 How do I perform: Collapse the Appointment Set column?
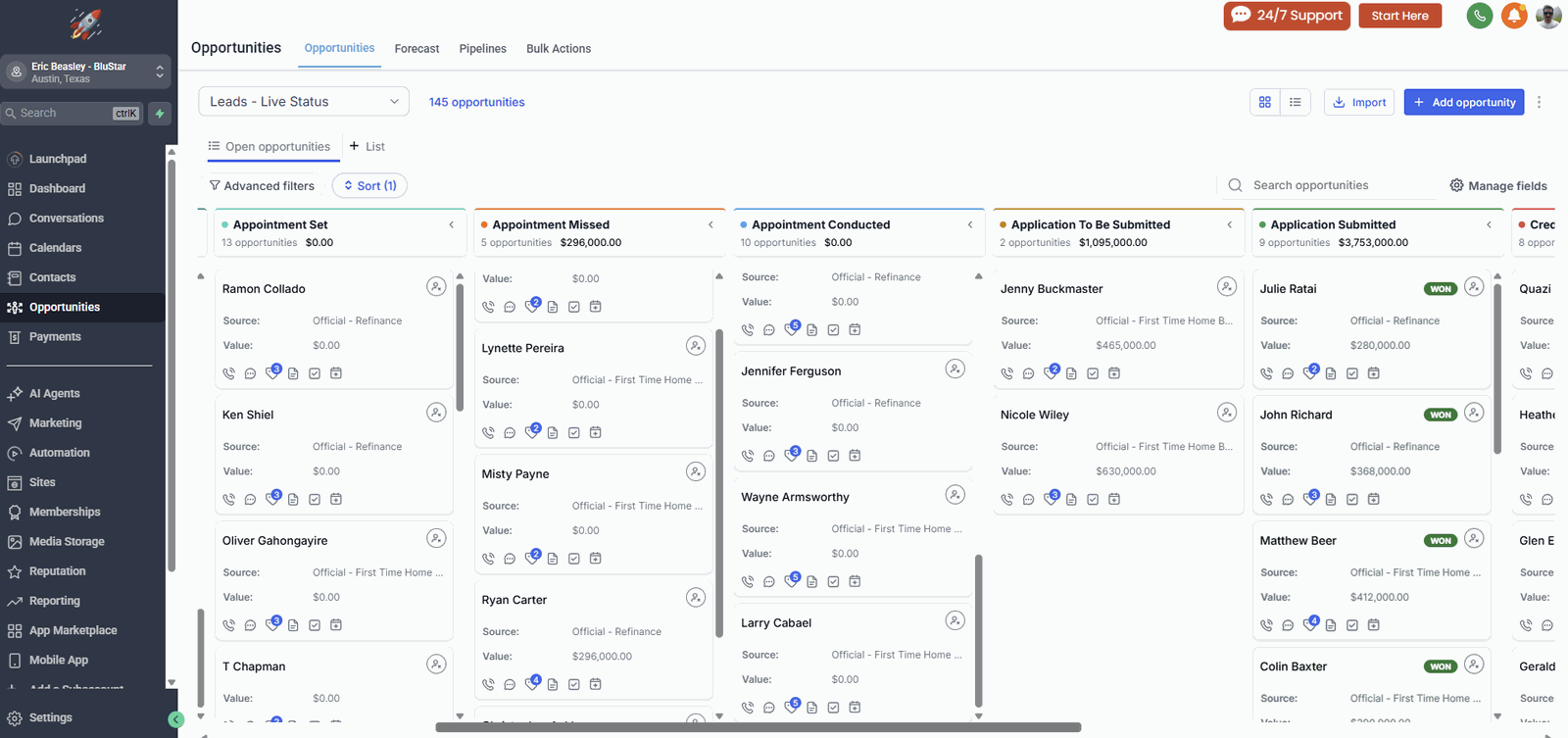(x=452, y=224)
